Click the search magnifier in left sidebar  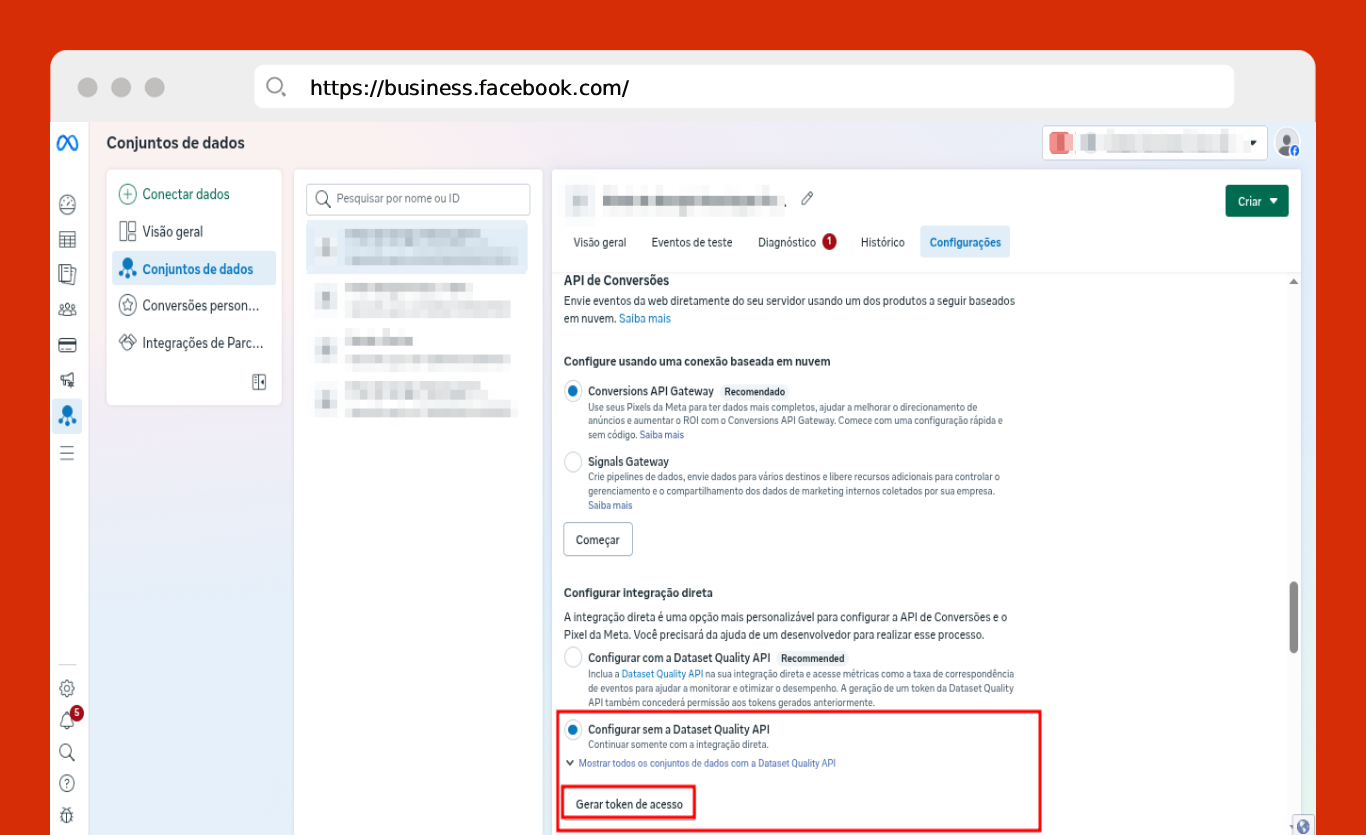pos(67,752)
